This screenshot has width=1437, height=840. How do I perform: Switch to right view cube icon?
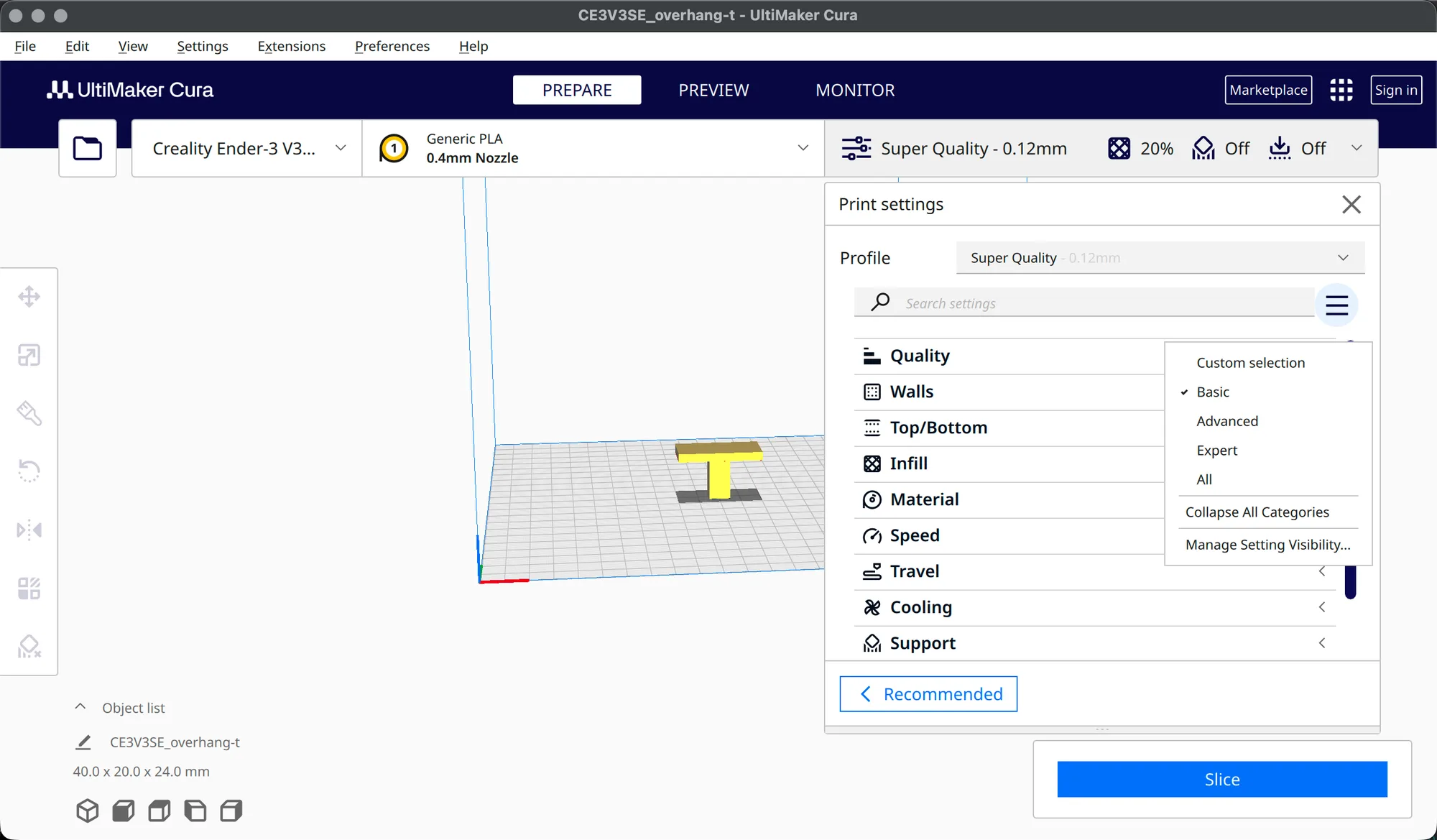pyautogui.click(x=231, y=811)
